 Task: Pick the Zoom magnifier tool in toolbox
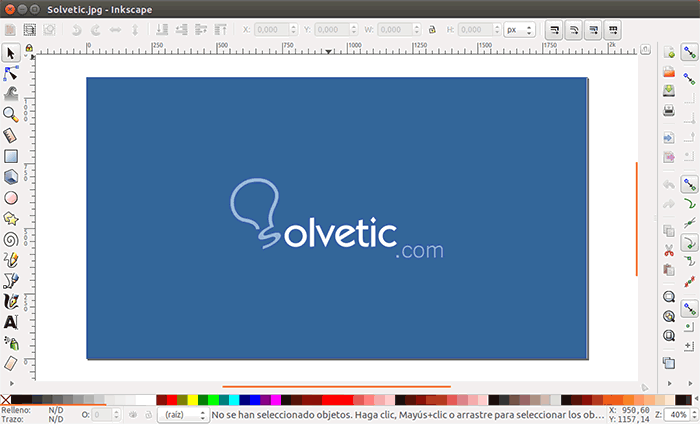coord(11,115)
